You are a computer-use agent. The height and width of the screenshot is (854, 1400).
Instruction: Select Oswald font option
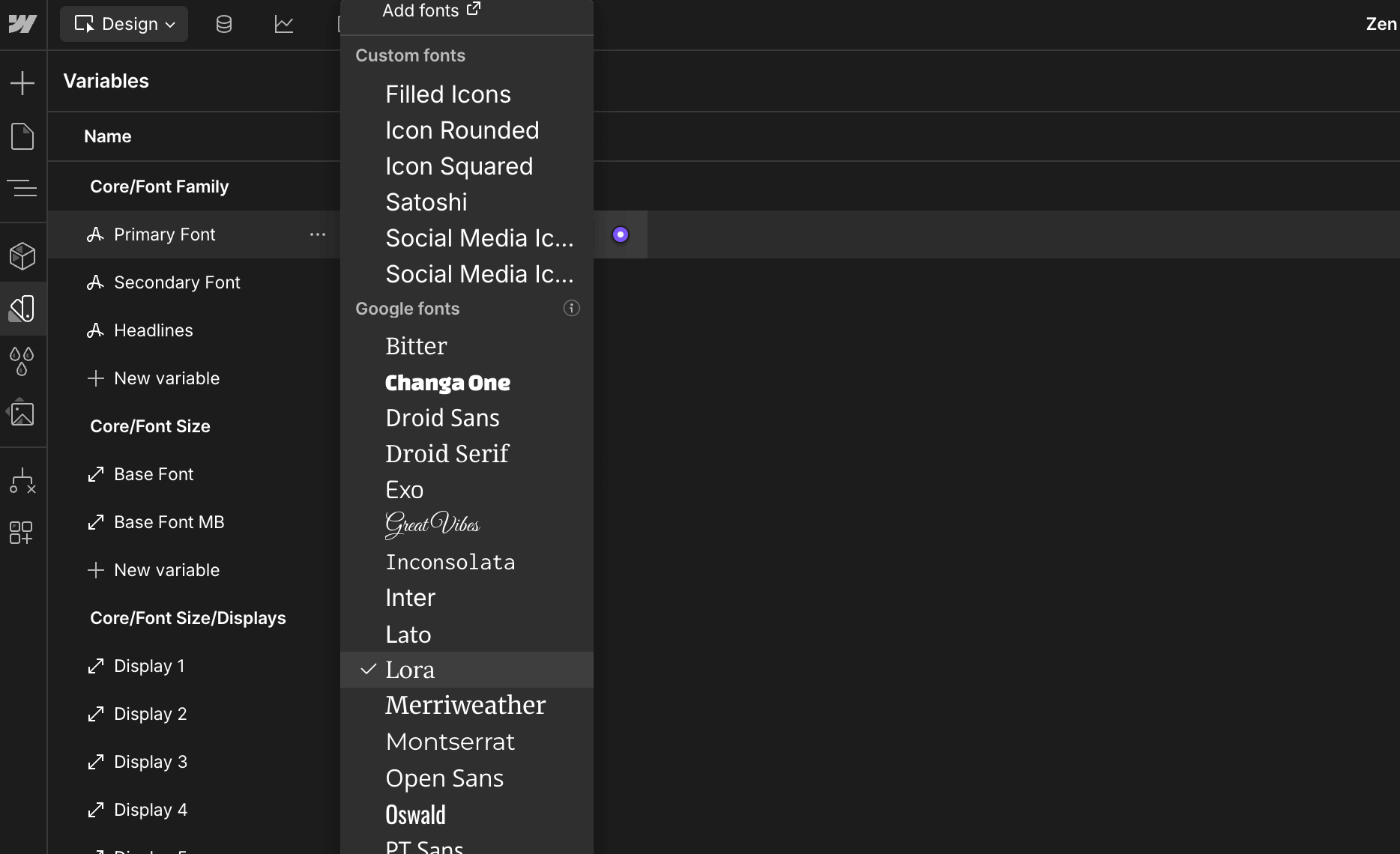[x=467, y=814]
